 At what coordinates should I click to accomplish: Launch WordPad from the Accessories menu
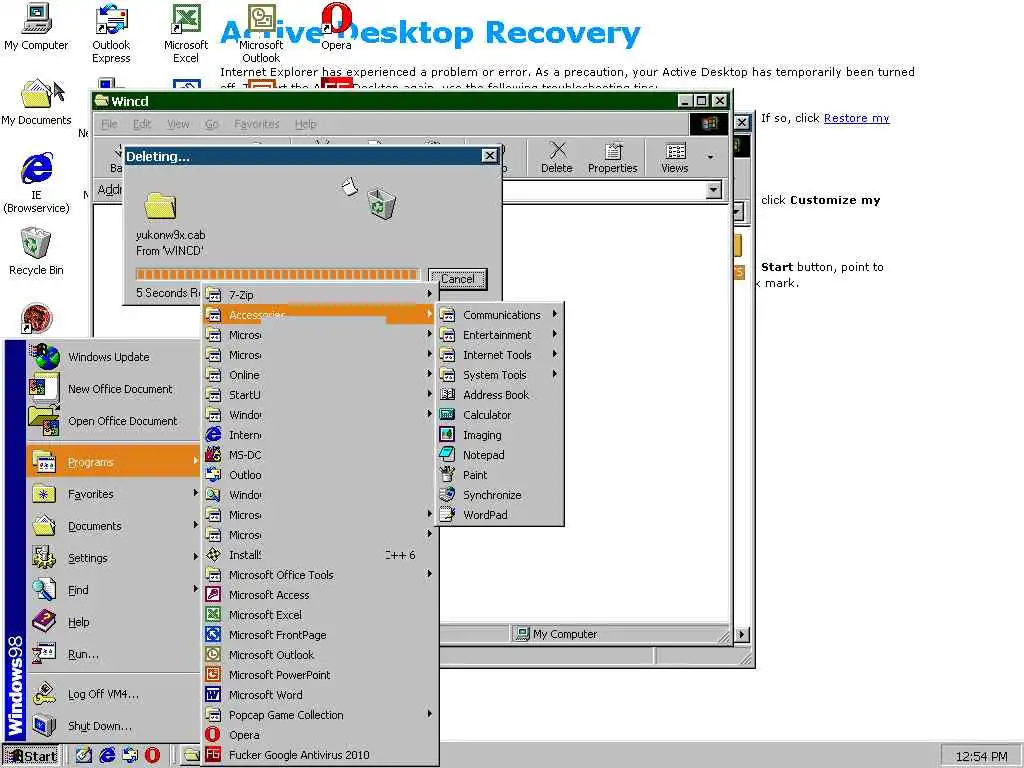(x=500, y=515)
